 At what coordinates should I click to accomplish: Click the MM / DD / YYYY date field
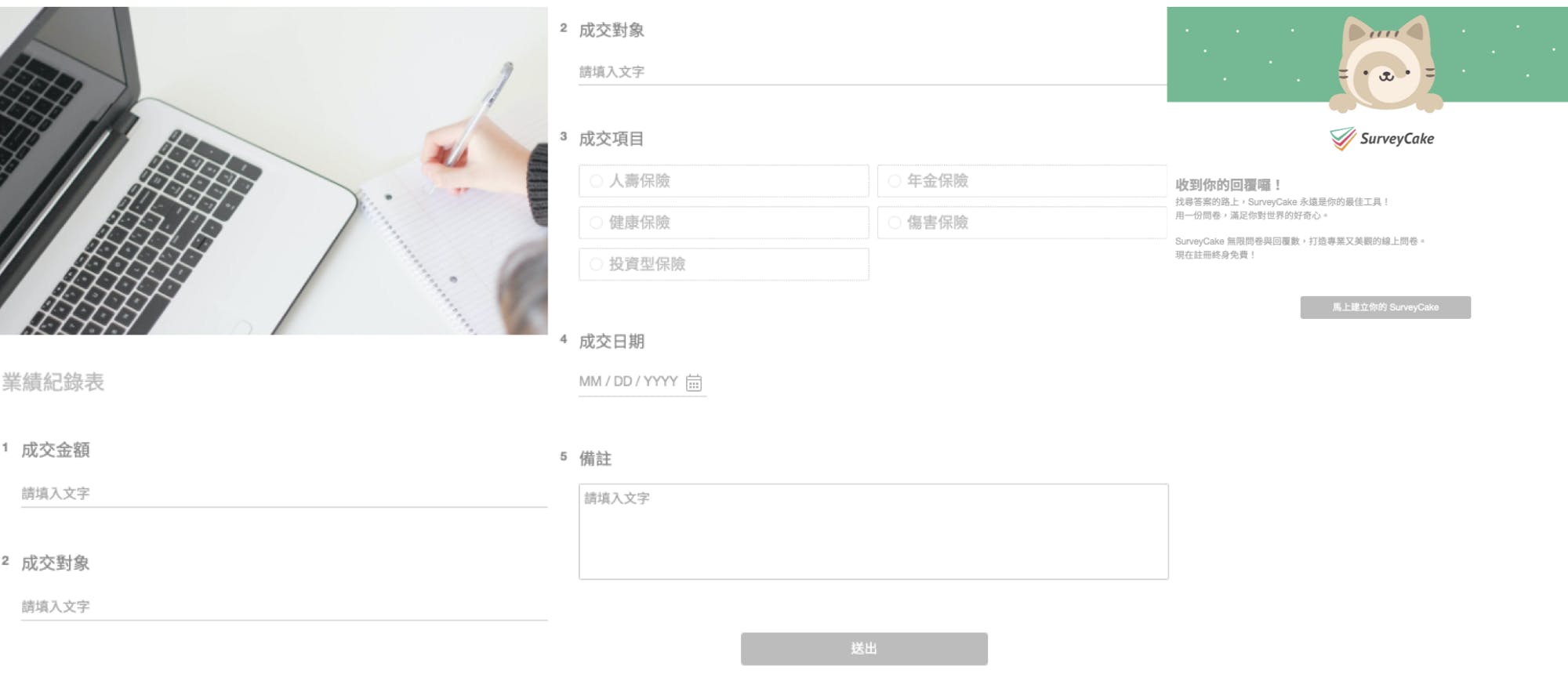tap(642, 382)
